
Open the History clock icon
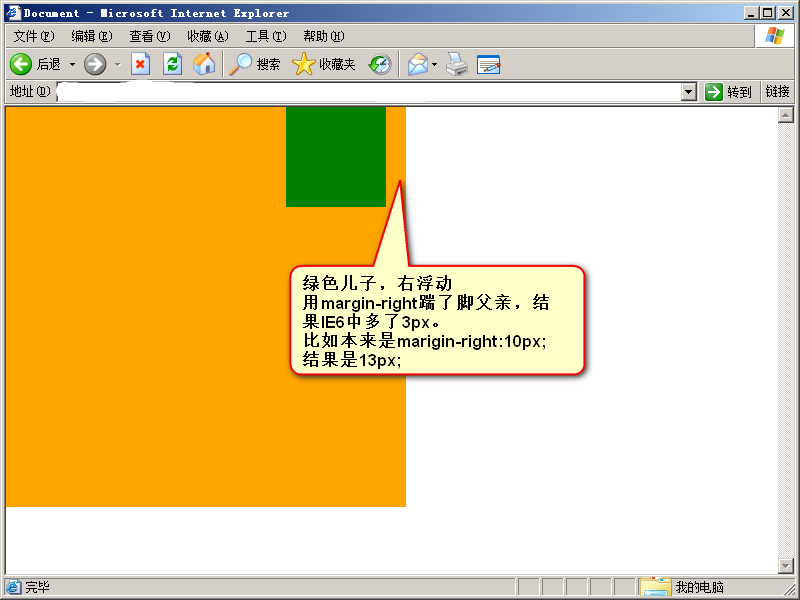coord(380,64)
